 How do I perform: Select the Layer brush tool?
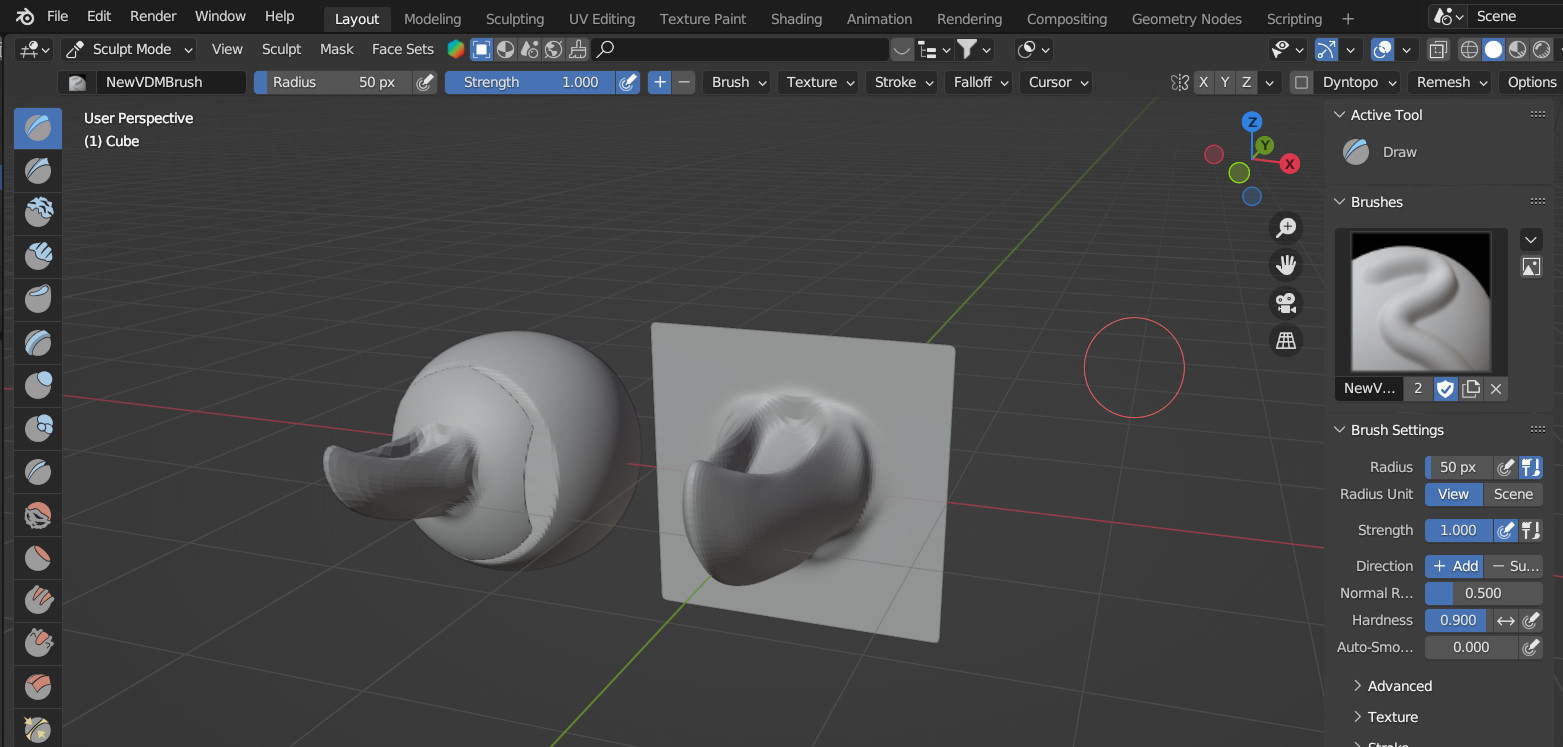38,342
